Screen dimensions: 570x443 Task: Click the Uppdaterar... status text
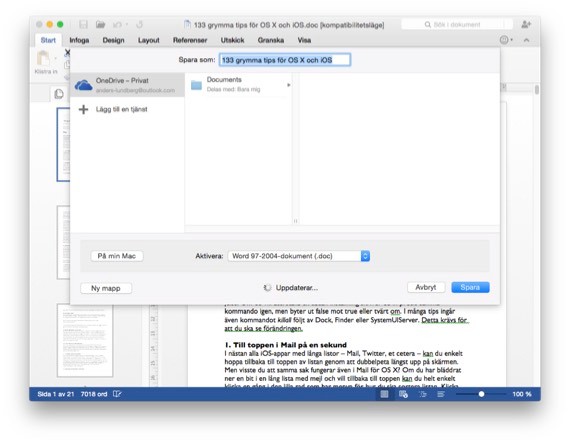click(x=297, y=288)
